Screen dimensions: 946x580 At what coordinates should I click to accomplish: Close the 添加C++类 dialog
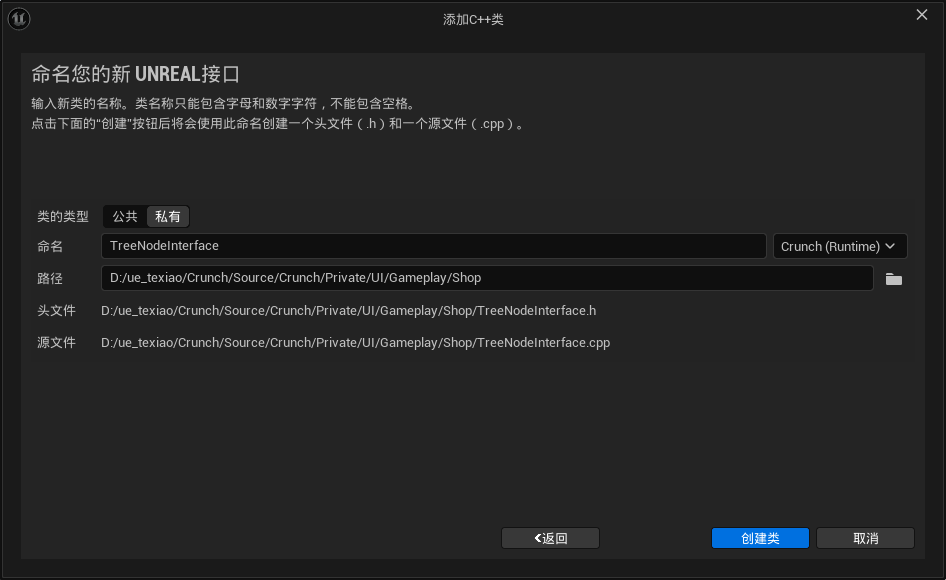[922, 14]
